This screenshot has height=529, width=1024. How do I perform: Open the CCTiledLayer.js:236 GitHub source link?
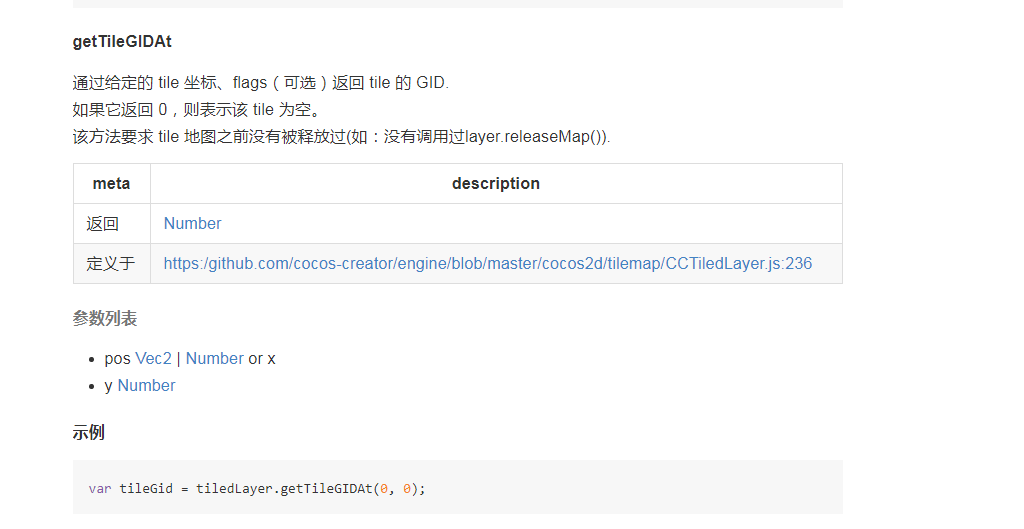487,264
